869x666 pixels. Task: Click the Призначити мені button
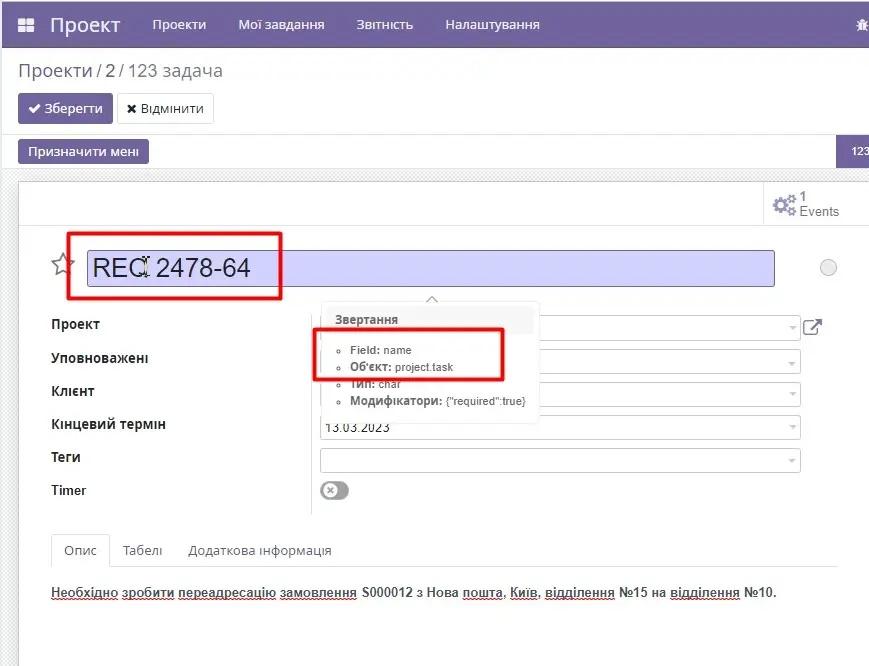click(83, 151)
